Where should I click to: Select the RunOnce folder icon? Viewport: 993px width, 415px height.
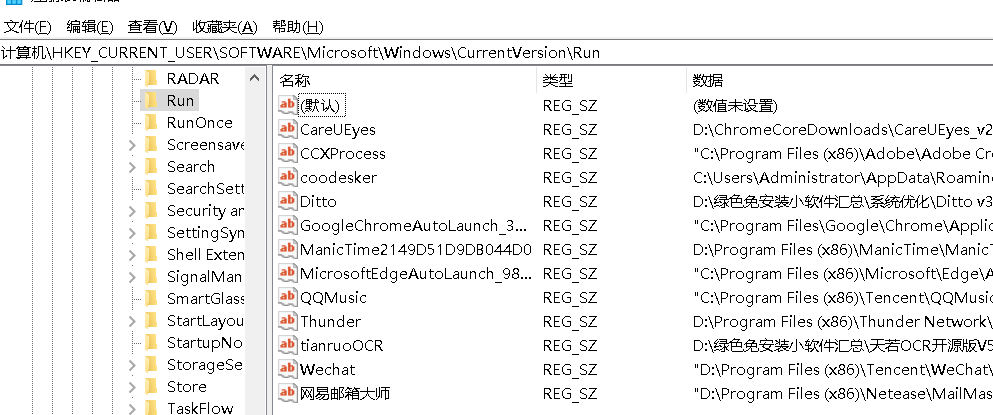tap(151, 122)
